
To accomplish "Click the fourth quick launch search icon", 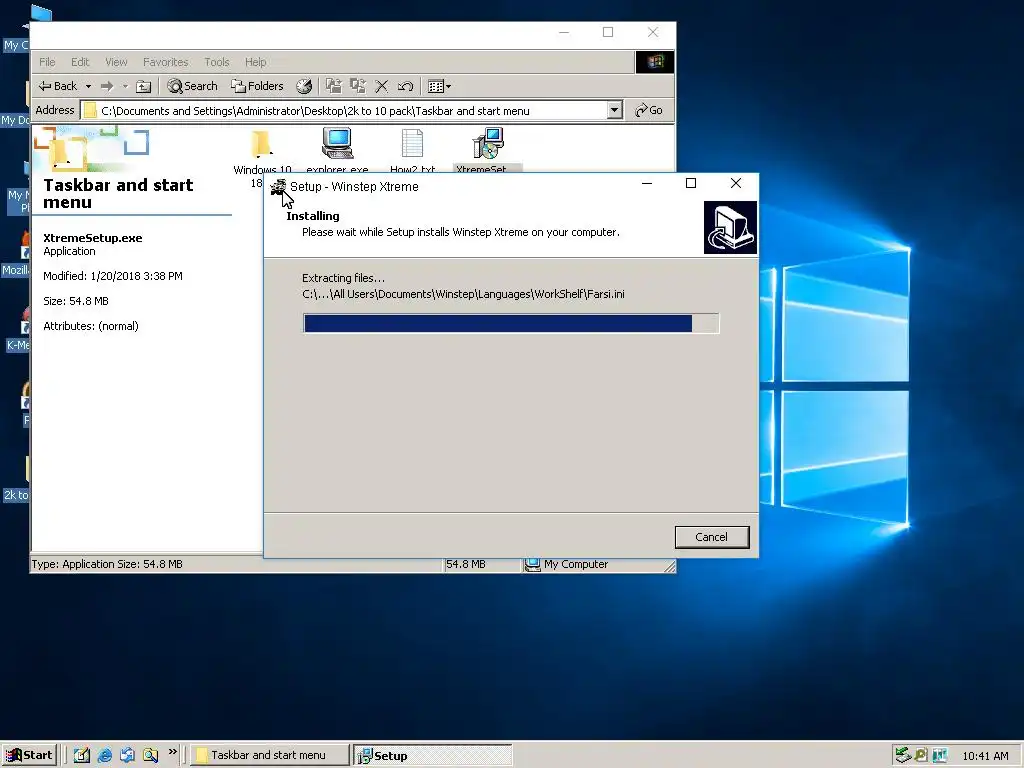I will point(150,755).
